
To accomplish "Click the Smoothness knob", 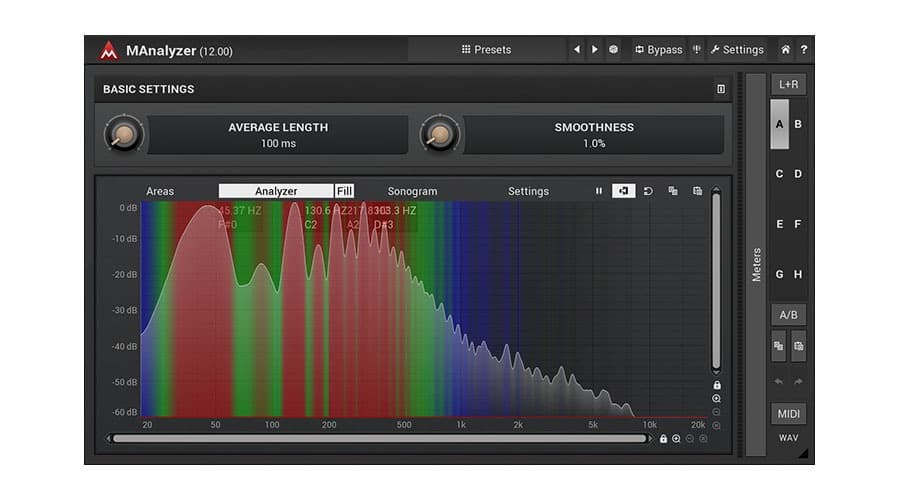I will 440,135.
